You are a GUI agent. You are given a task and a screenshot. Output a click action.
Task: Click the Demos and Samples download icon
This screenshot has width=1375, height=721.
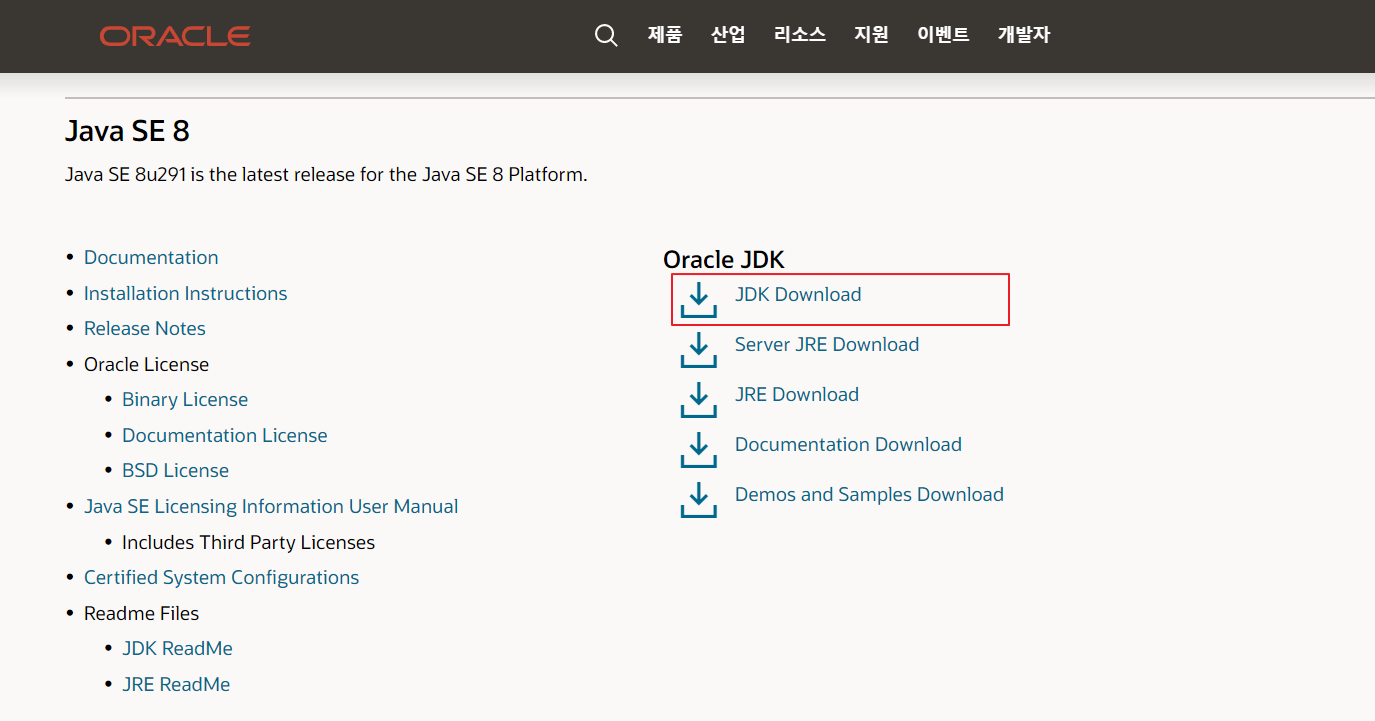[x=699, y=499]
